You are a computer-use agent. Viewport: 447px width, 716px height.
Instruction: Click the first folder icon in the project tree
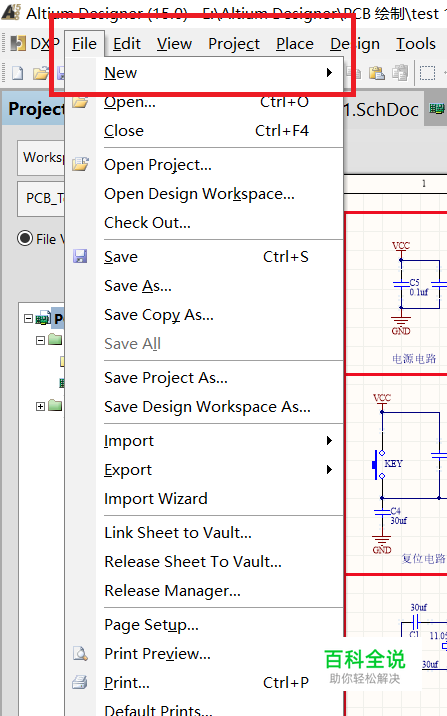(x=55, y=339)
